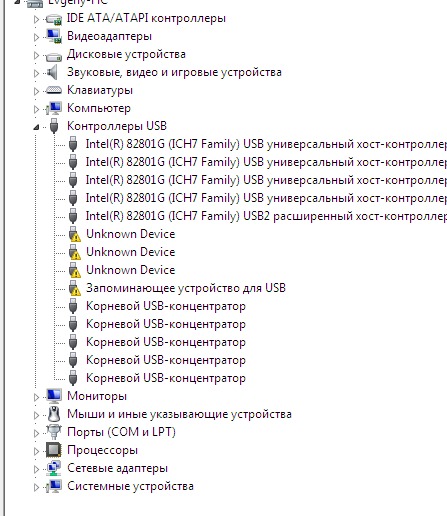Select the USB2 расширенный хост-контроллер entry

tap(266, 216)
